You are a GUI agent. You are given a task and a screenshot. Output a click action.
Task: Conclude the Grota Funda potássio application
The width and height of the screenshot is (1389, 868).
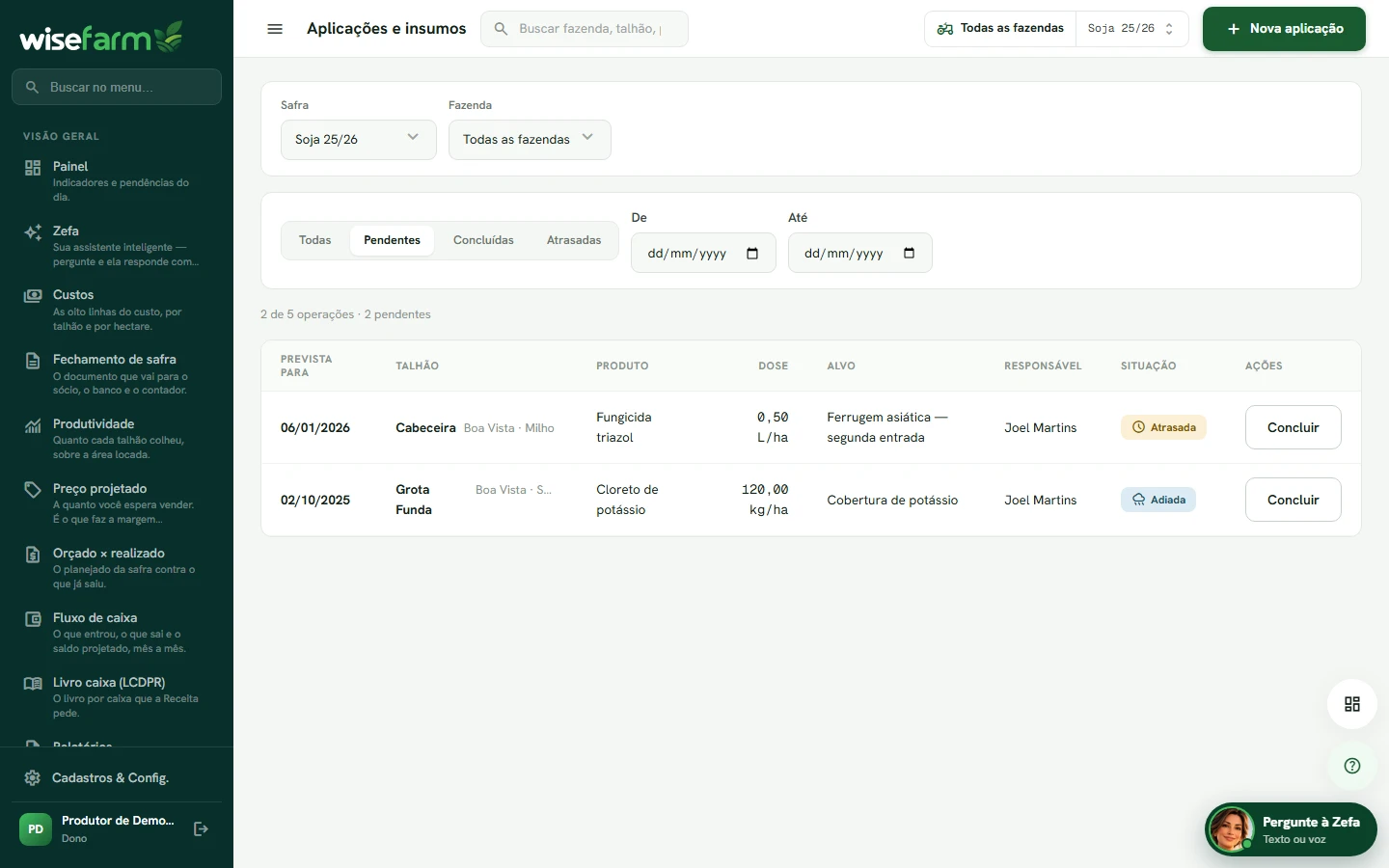click(x=1293, y=500)
